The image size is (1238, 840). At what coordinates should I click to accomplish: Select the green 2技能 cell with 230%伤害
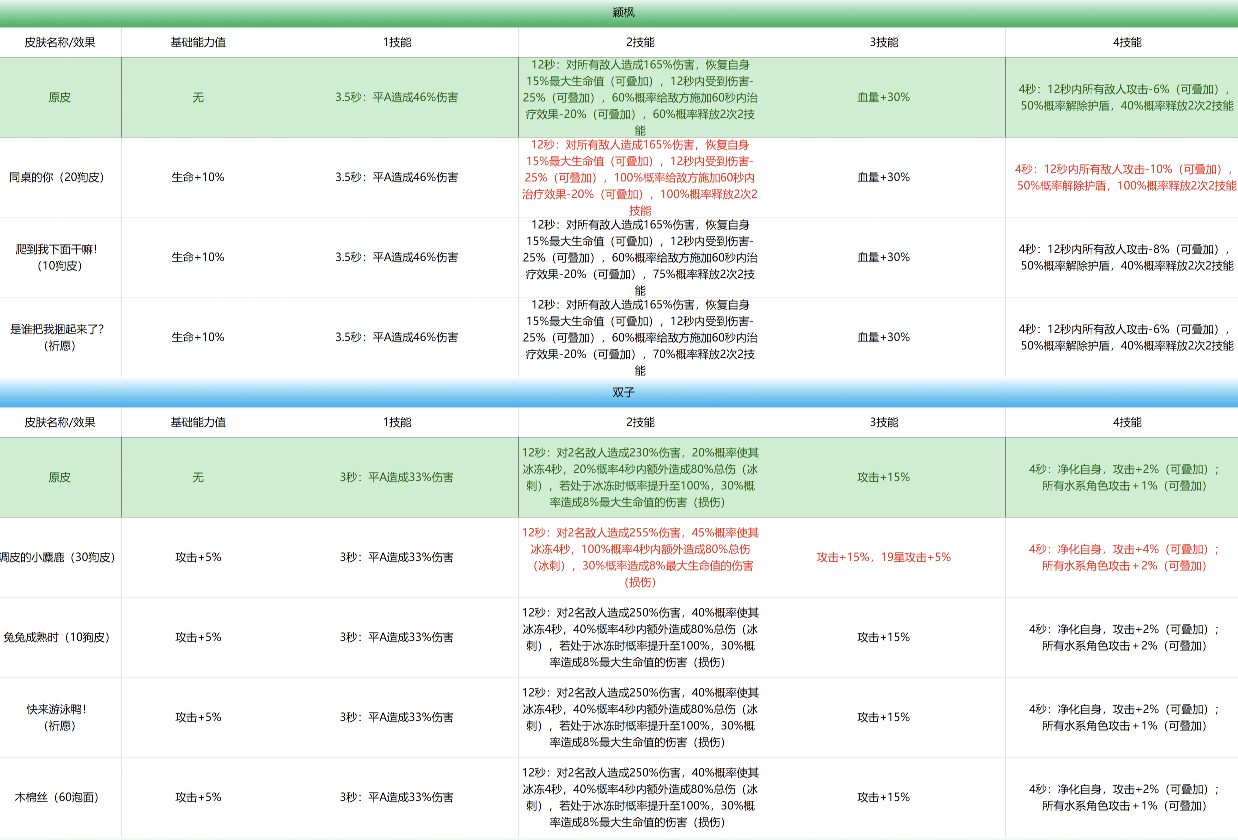click(640, 477)
